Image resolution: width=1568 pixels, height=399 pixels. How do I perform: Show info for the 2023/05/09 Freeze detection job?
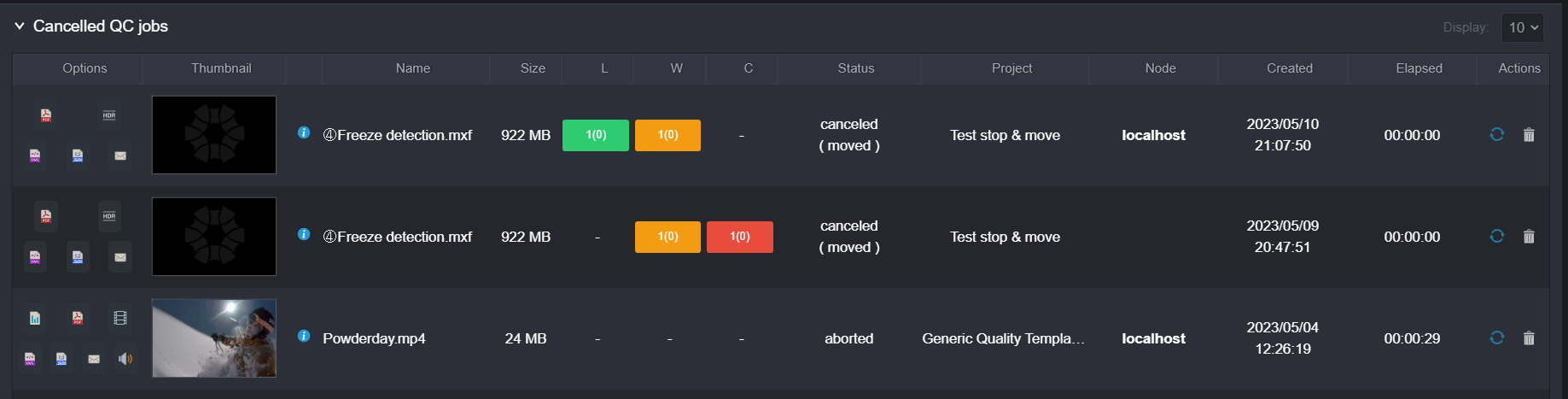click(x=304, y=234)
